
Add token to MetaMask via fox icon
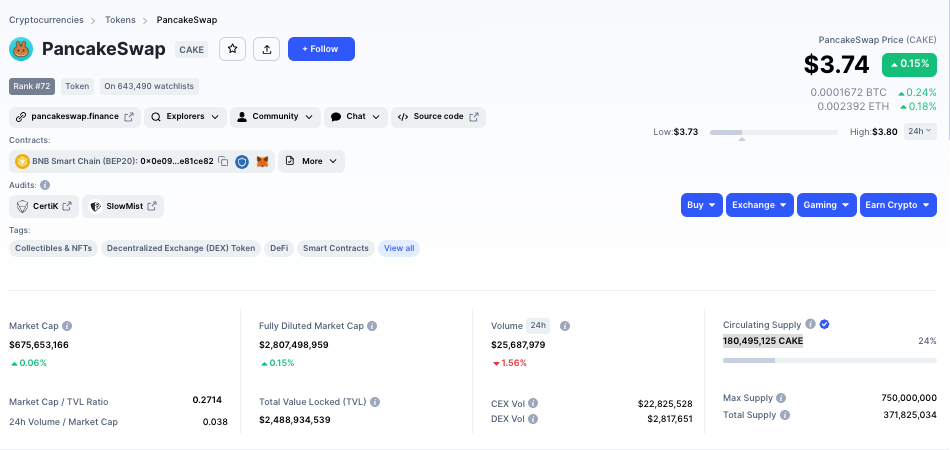pos(262,162)
